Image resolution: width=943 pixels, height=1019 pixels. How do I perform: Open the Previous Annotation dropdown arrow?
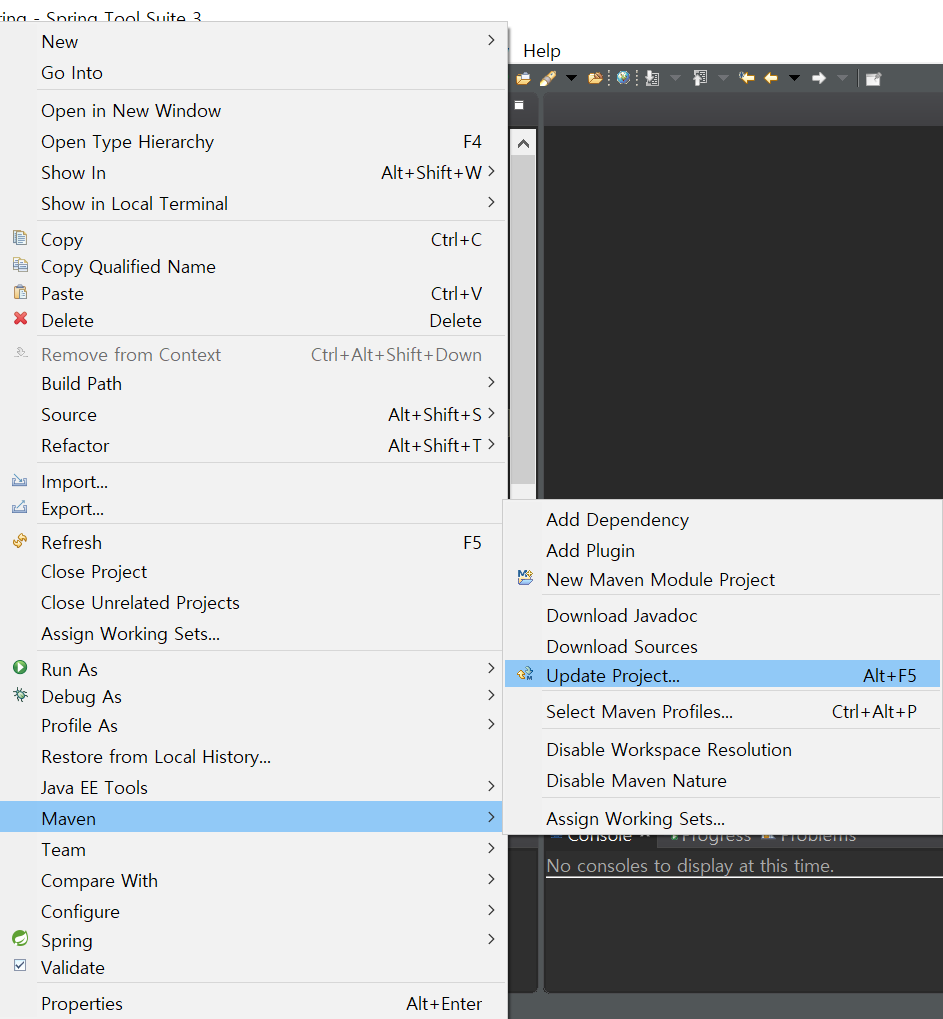point(723,78)
